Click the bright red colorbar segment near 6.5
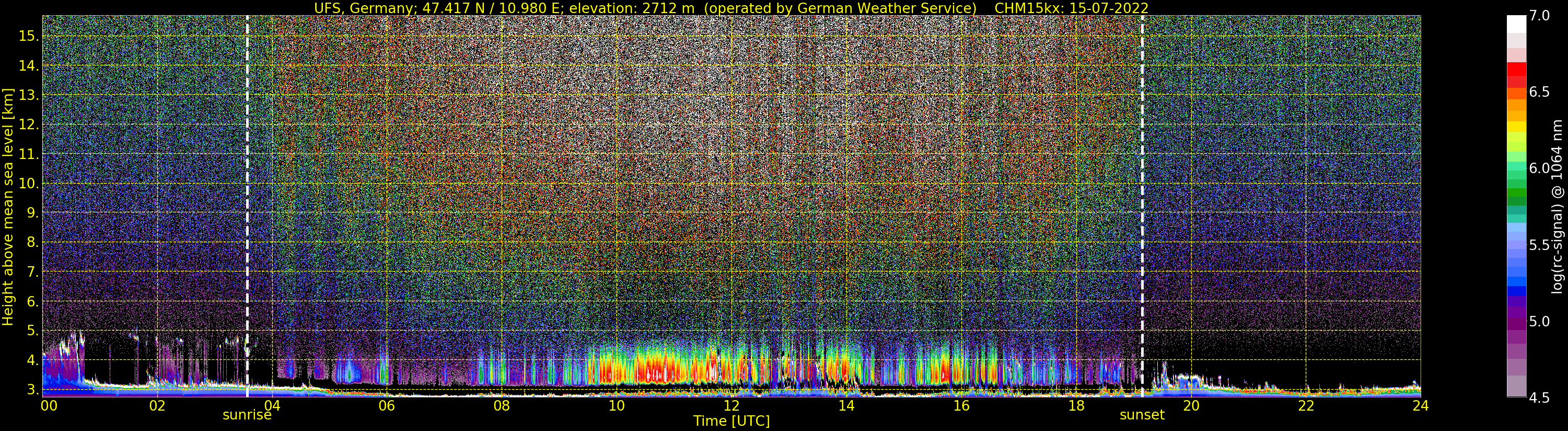The width and height of the screenshot is (1568, 431). pos(1516,69)
